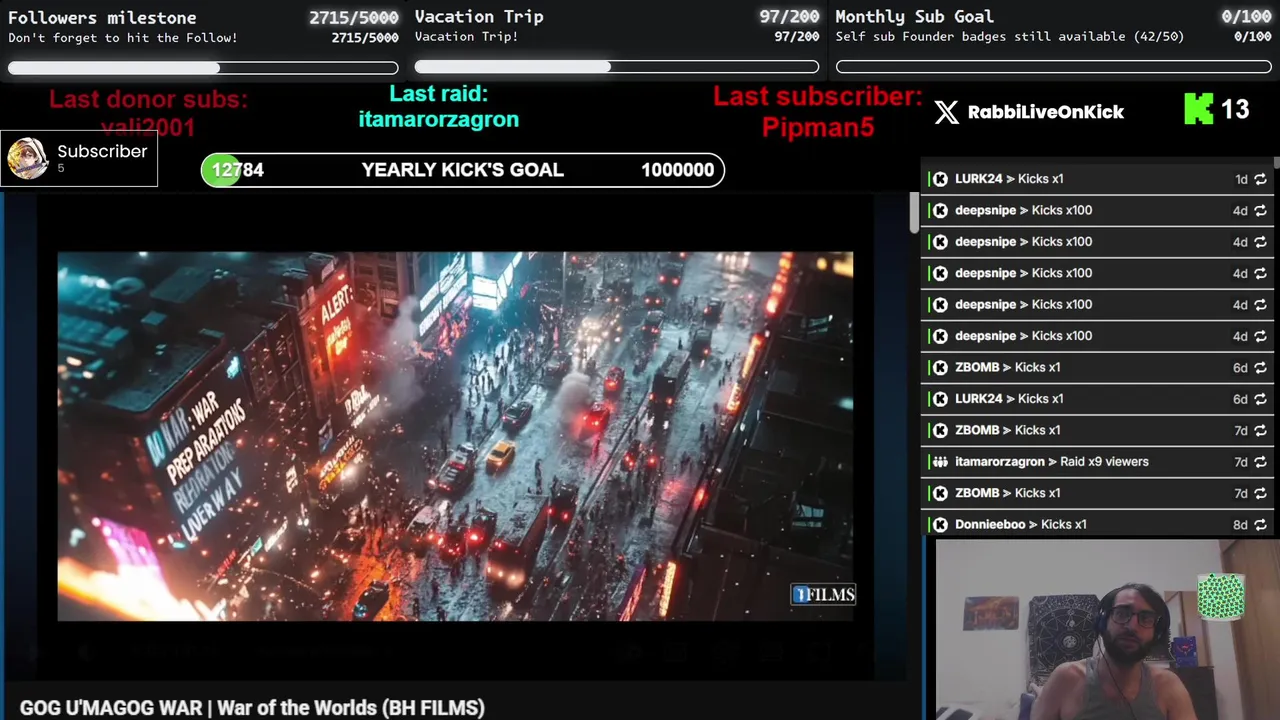The width and height of the screenshot is (1280, 720).
Task: Click the 'Last donor subs:' label
Action: [x=148, y=99]
